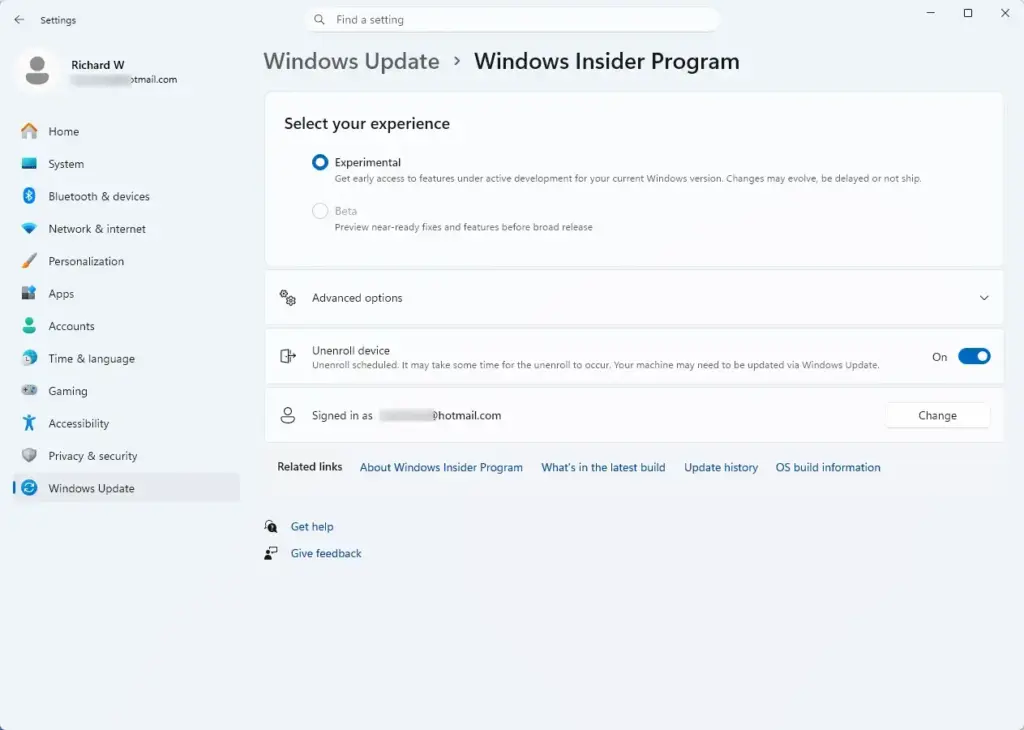Viewport: 1024px width, 730px height.
Task: Click the person icon beside Signed in as
Action: click(x=288, y=415)
